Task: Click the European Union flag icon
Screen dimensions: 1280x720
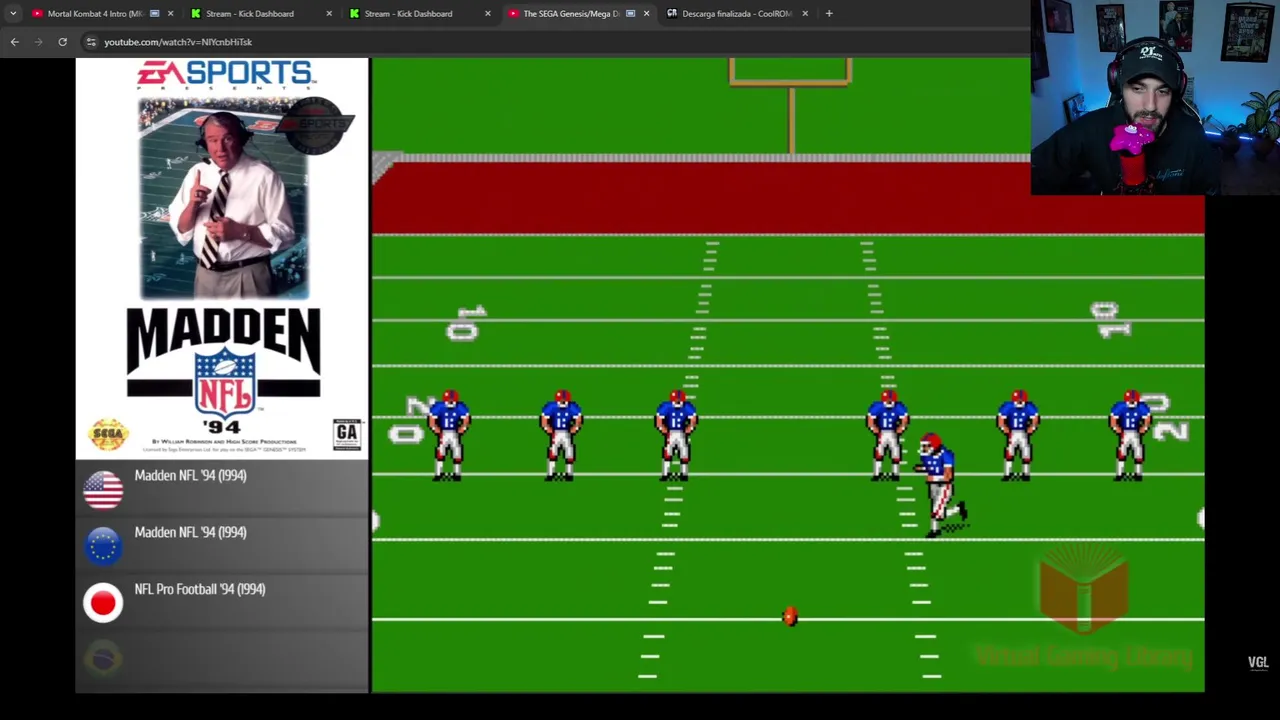Action: coord(103,546)
